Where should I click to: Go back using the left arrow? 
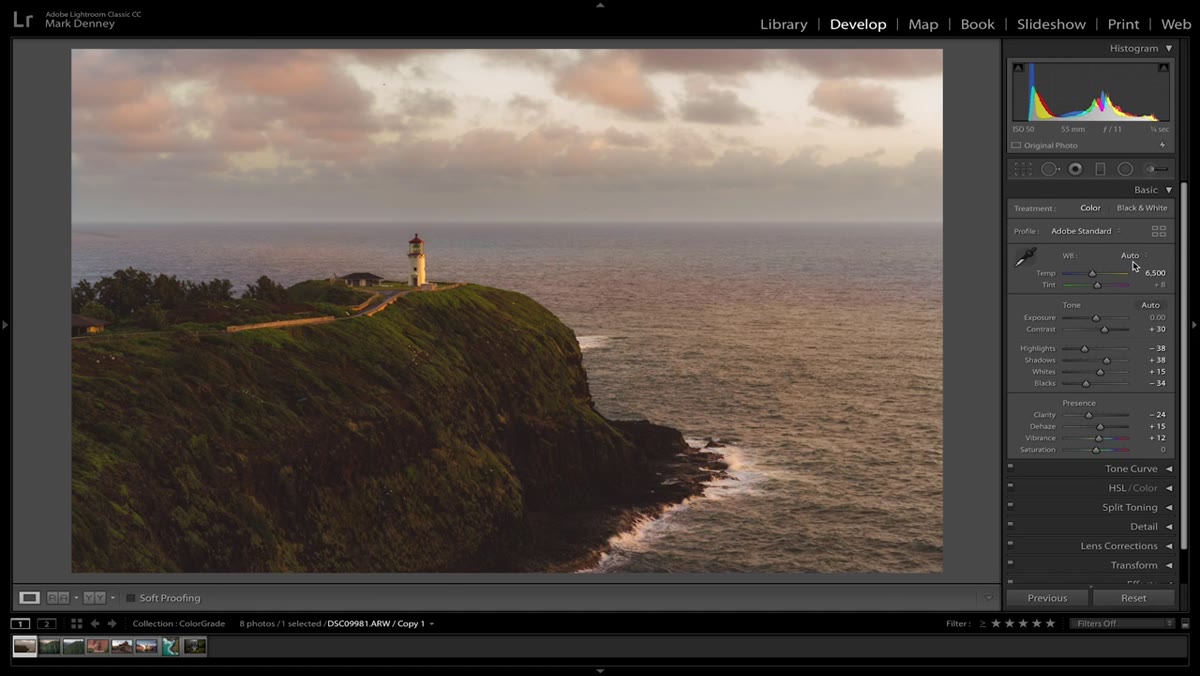tap(95, 624)
